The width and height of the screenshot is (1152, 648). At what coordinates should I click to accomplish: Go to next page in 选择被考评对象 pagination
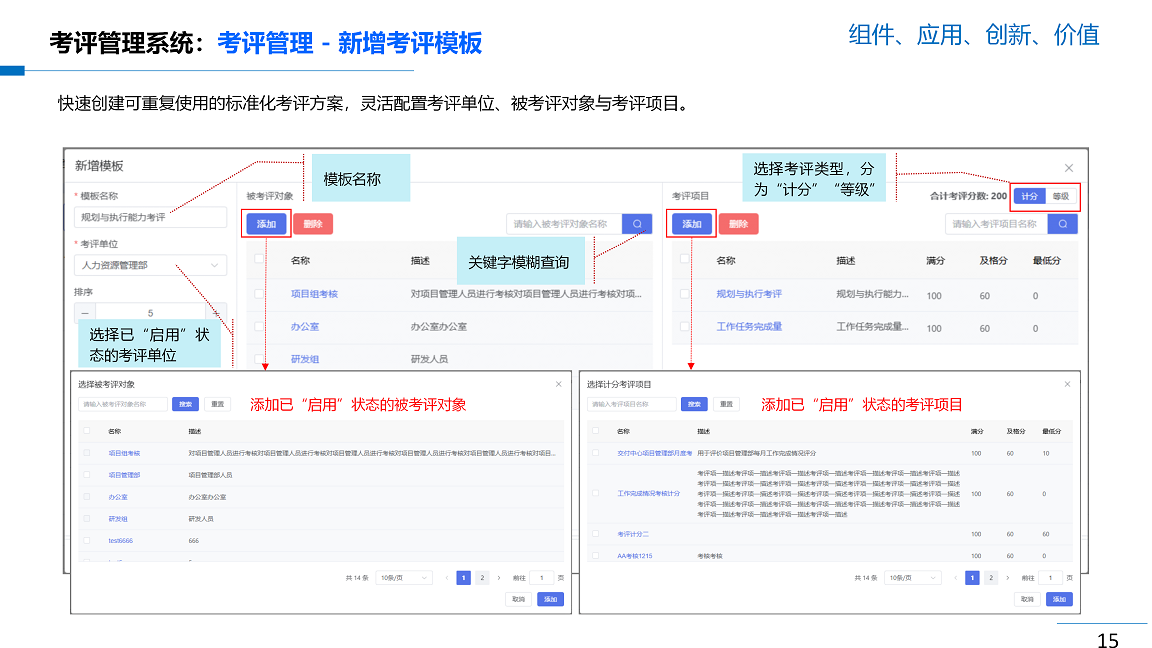click(x=499, y=578)
